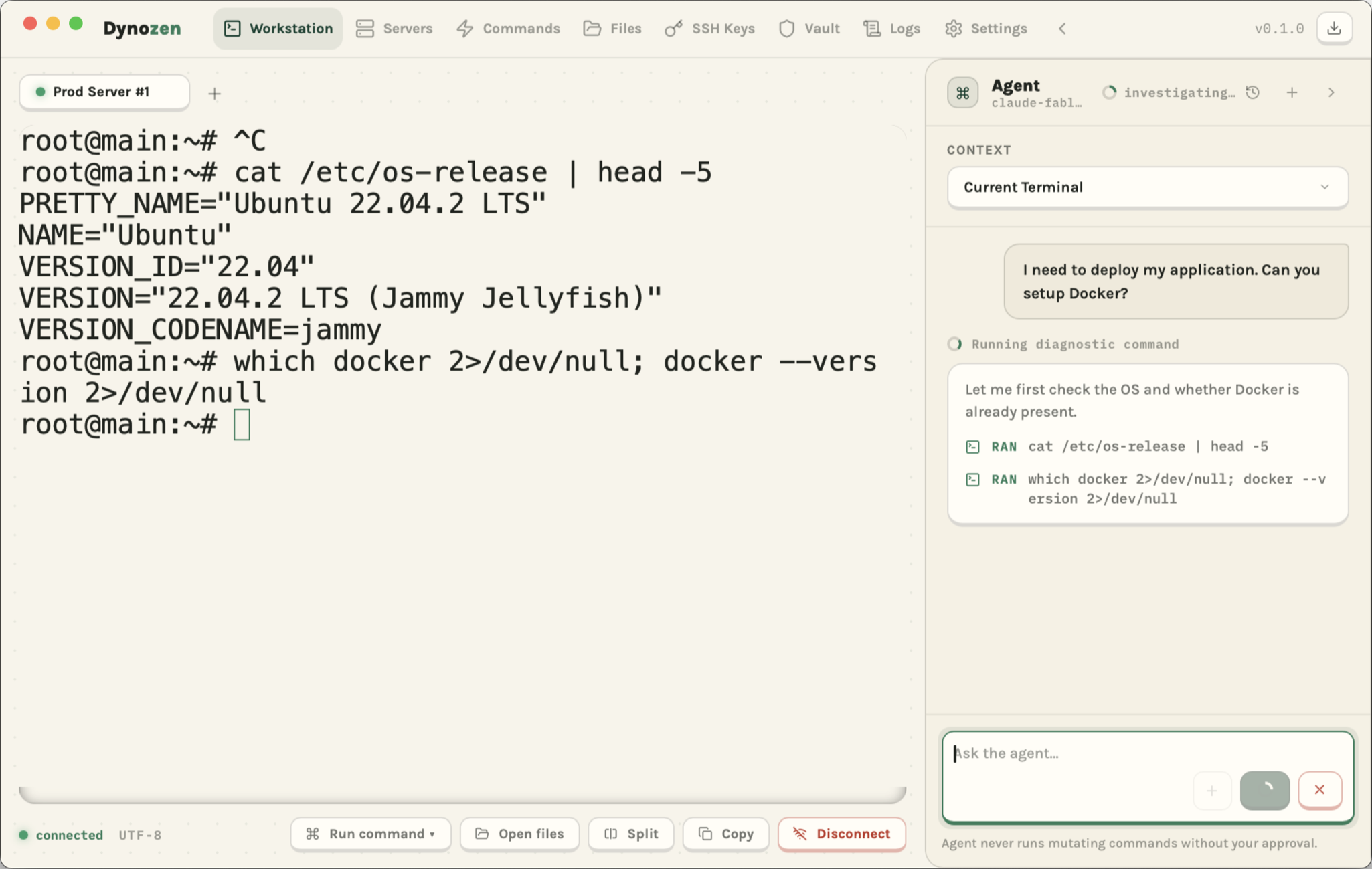Click the lightning Commands icon
The width and height of the screenshot is (1372, 869).
click(465, 29)
